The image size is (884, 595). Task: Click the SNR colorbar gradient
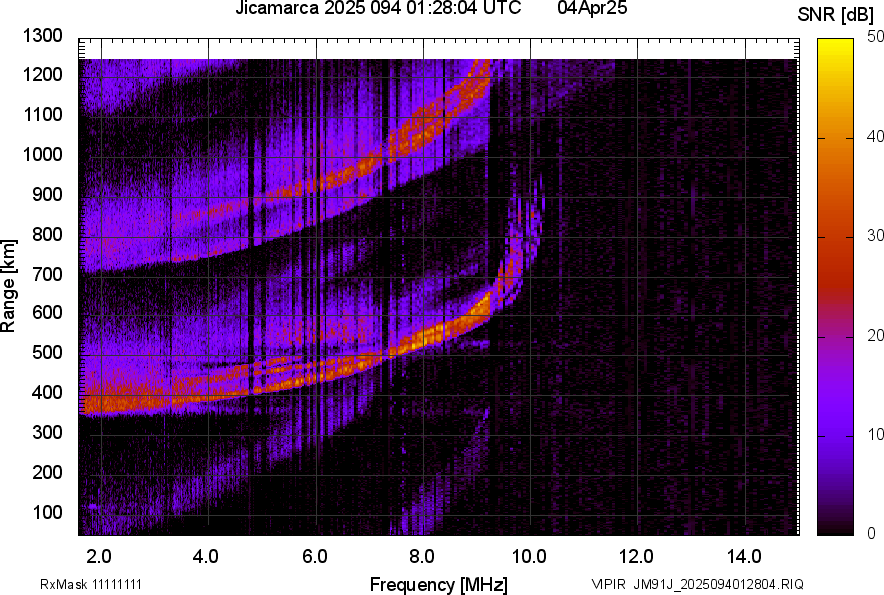click(835, 287)
